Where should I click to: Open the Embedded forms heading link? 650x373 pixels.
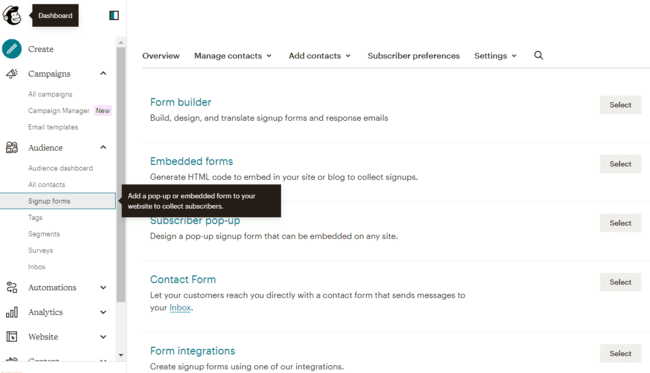192,161
